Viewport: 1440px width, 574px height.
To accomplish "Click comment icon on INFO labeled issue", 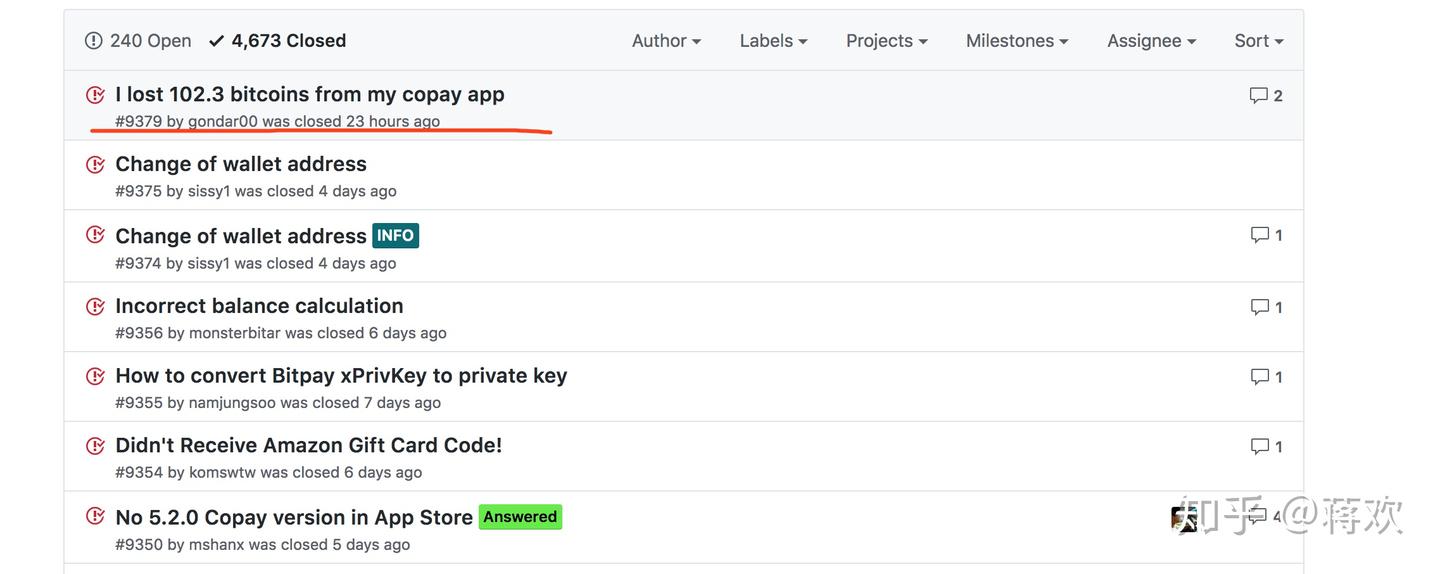I will tap(1259, 235).
